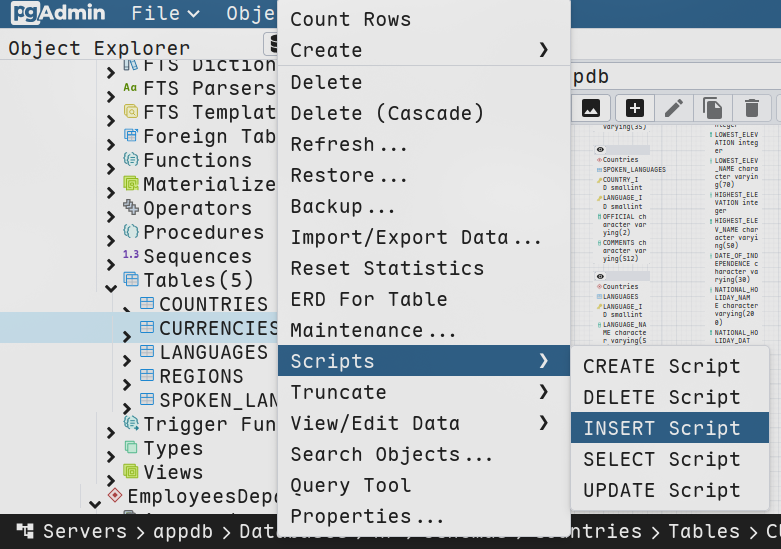Click the clone table icon in ERD toolbar
Image resolution: width=781 pixels, height=549 pixels.
click(713, 108)
